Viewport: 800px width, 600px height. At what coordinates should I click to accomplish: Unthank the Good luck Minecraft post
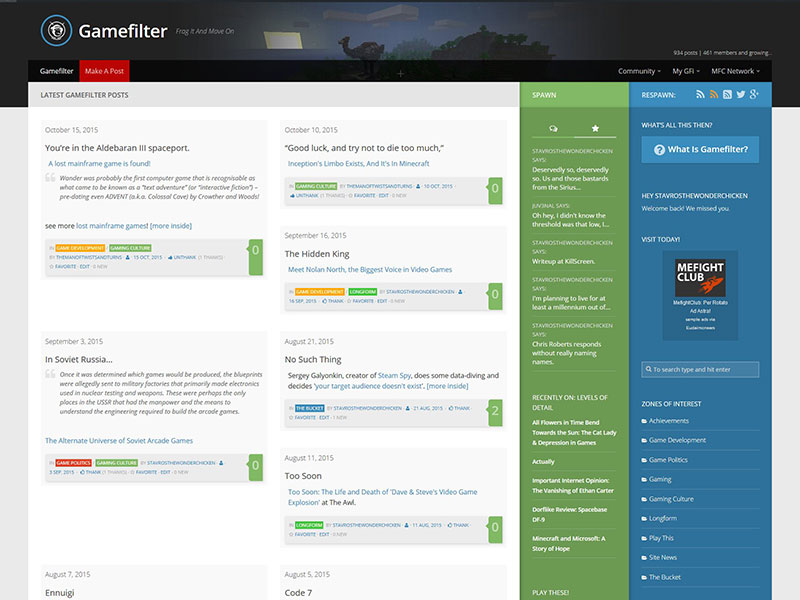[305, 196]
